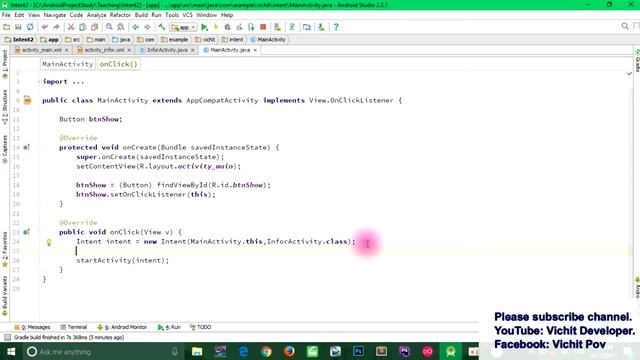Screen dimensions: 640x360
Task: Click the java breadcrumb folder
Action: point(121,40)
